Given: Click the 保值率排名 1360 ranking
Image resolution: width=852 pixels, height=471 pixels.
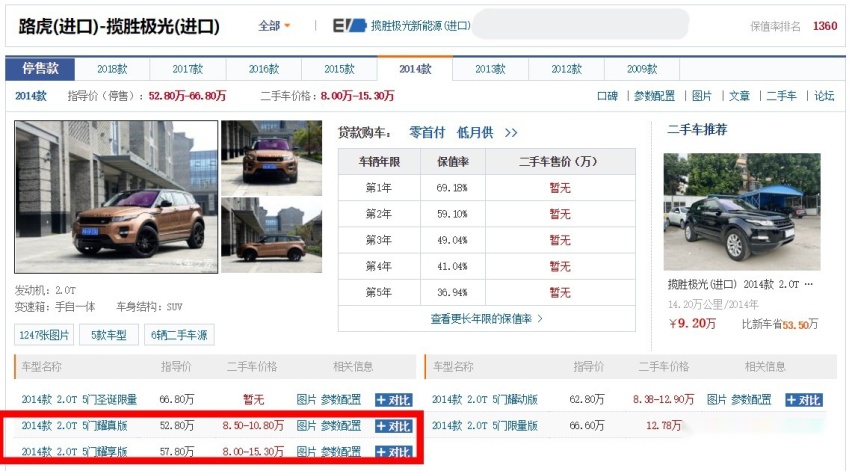Looking at the screenshot, I should 793,26.
